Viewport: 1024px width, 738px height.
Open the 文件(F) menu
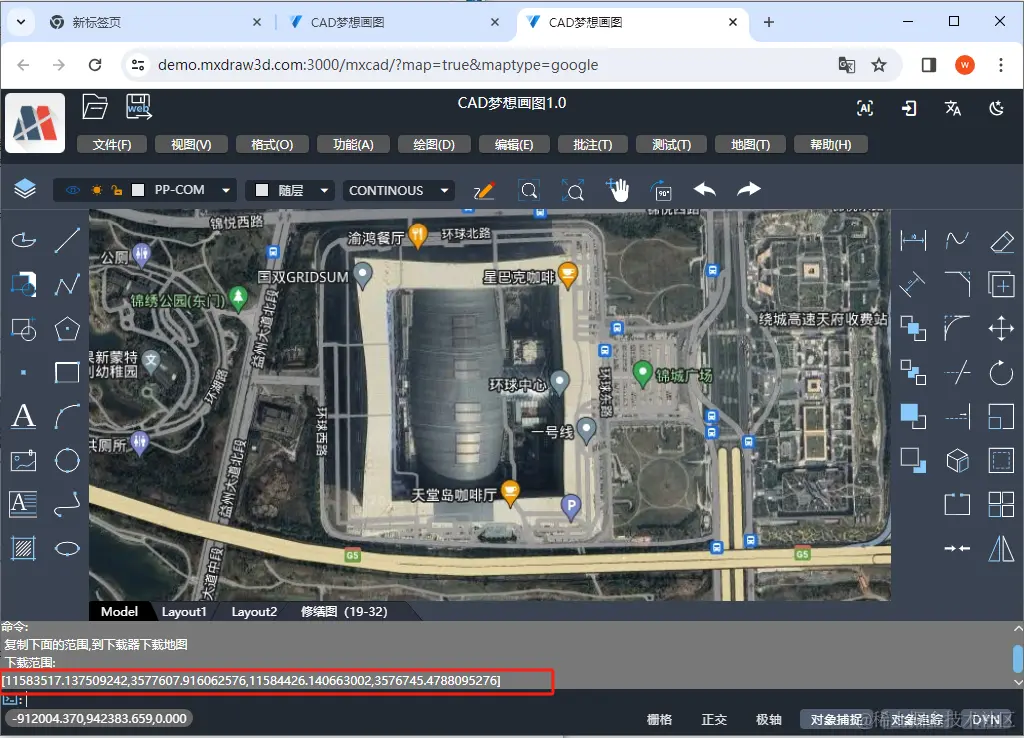(112, 144)
